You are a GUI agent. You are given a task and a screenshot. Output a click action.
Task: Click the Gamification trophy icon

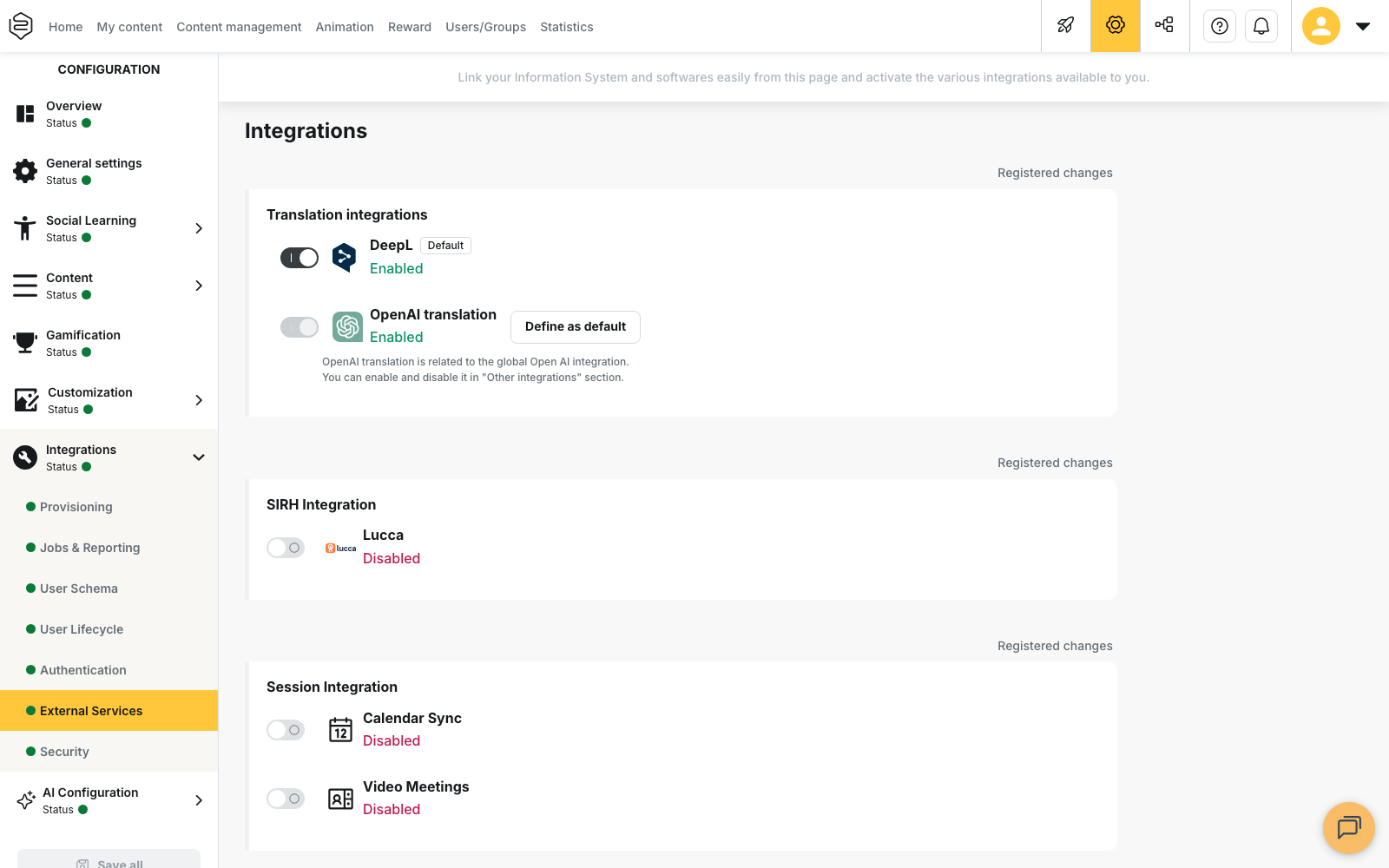click(25, 343)
